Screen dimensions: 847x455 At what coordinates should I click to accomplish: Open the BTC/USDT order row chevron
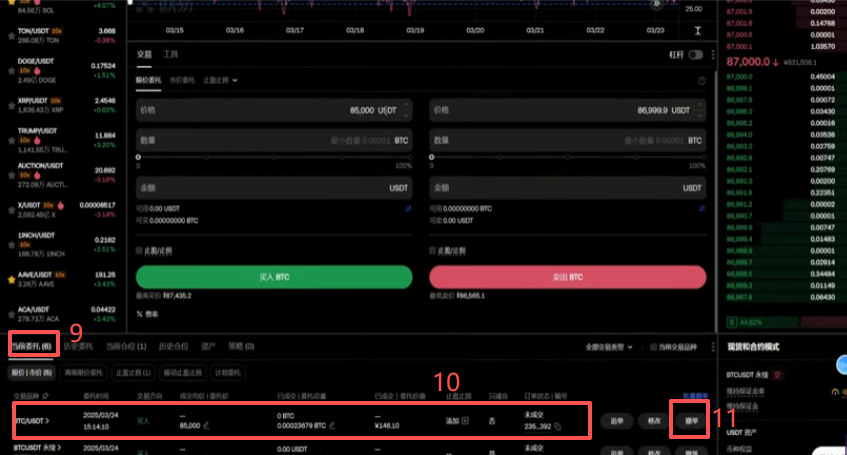pyautogui.click(x=48, y=420)
